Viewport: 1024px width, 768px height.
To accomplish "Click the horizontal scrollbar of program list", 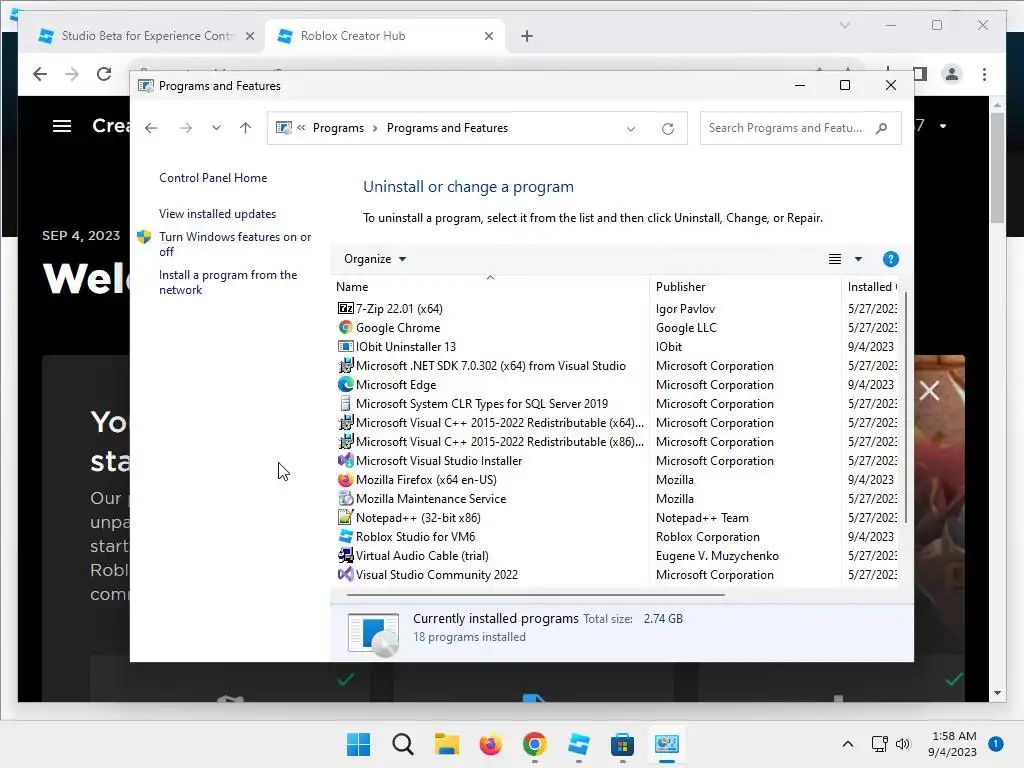I will 536,595.
